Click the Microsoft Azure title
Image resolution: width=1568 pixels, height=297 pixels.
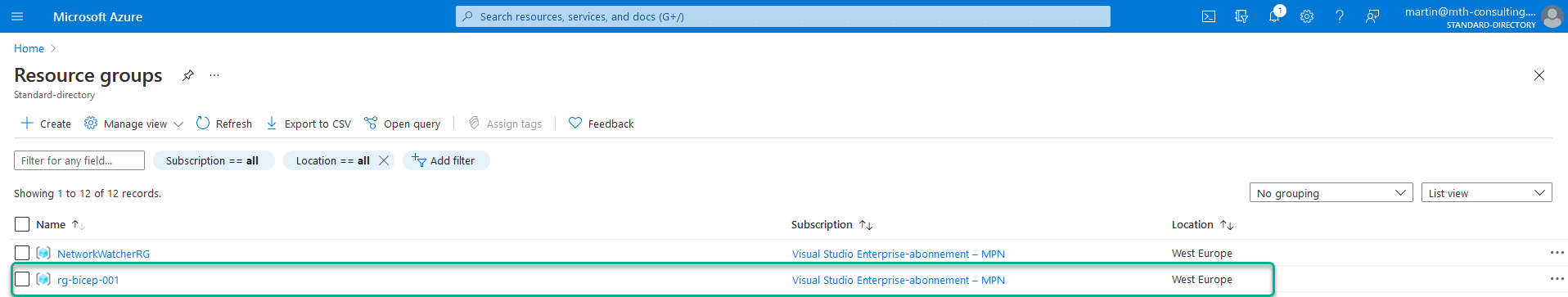pos(97,16)
